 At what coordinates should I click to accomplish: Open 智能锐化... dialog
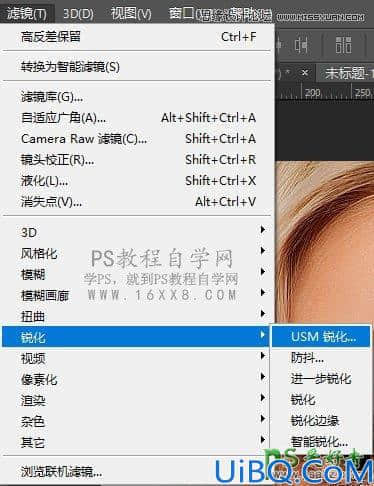321,442
